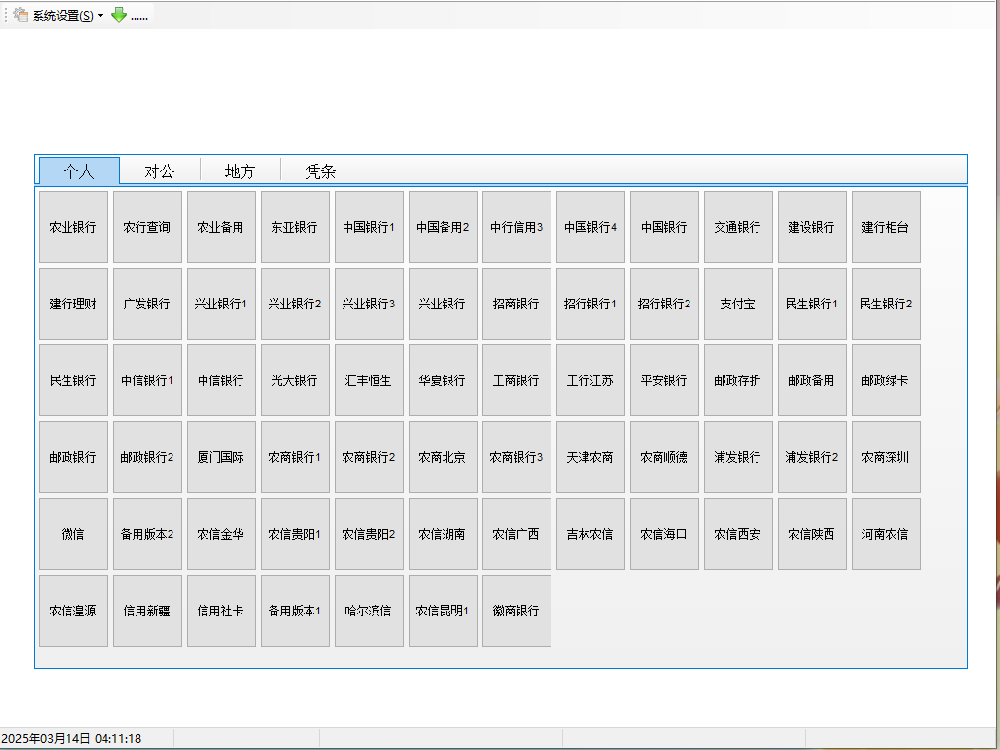Open the 光大银行 button
This screenshot has height=750, width=1000.
pos(295,381)
